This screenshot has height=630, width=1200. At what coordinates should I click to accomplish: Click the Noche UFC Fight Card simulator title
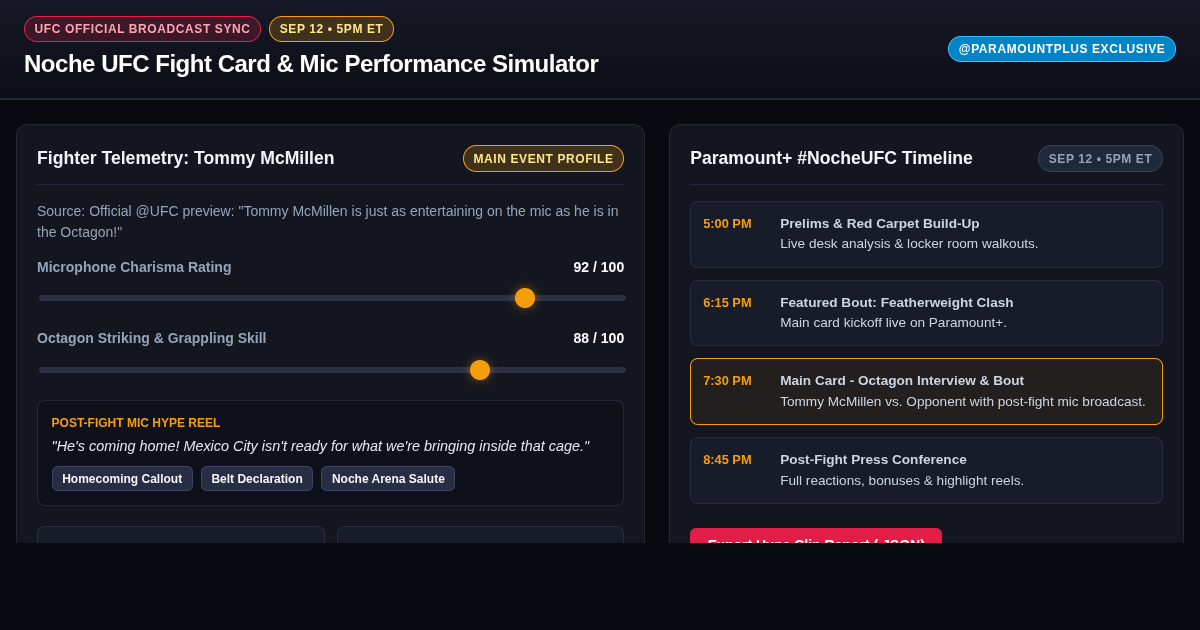[x=311, y=64]
